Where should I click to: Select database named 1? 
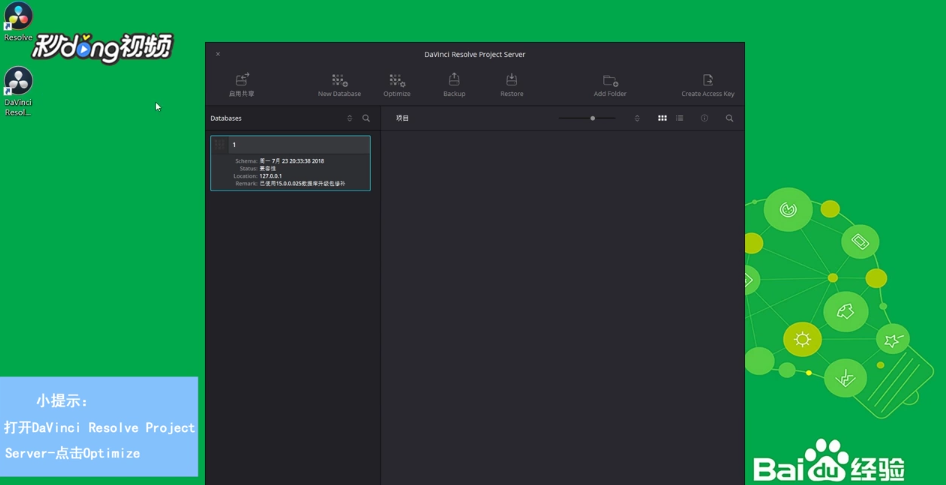click(x=290, y=163)
